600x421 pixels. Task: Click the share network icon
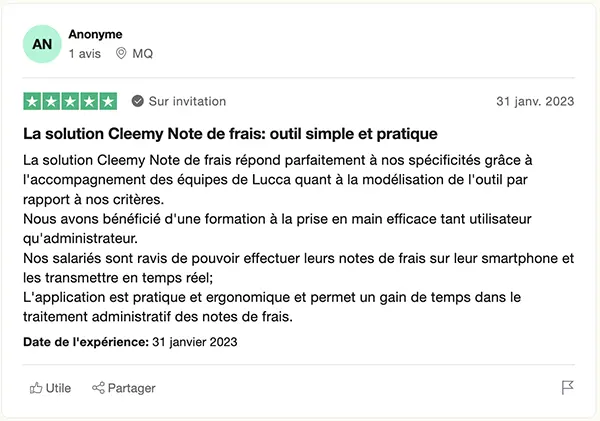(x=98, y=388)
